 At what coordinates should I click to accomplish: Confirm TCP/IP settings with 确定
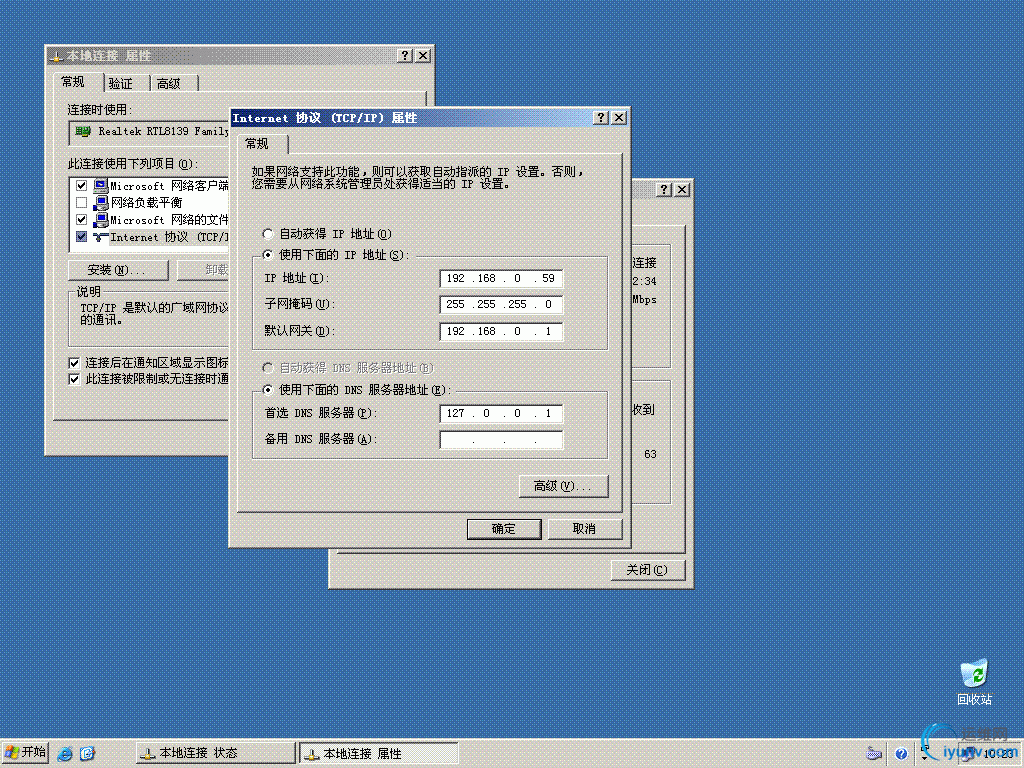point(504,529)
